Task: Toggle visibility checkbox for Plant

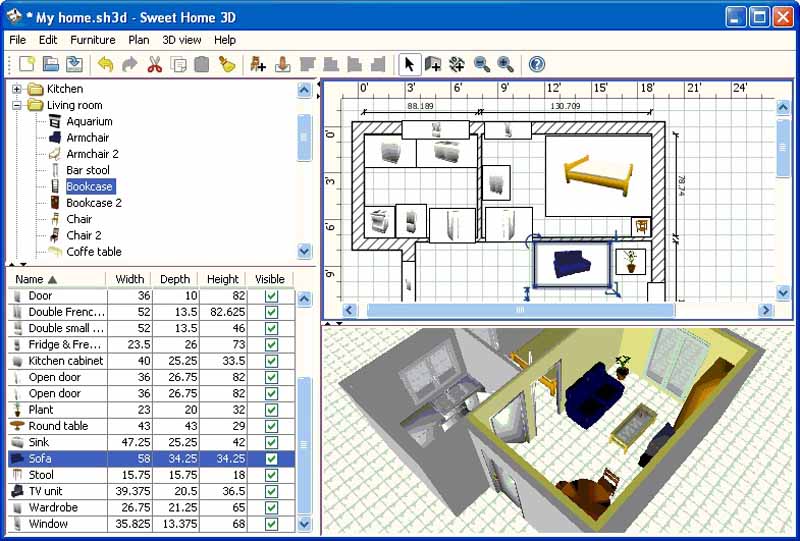Action: pyautogui.click(x=271, y=410)
